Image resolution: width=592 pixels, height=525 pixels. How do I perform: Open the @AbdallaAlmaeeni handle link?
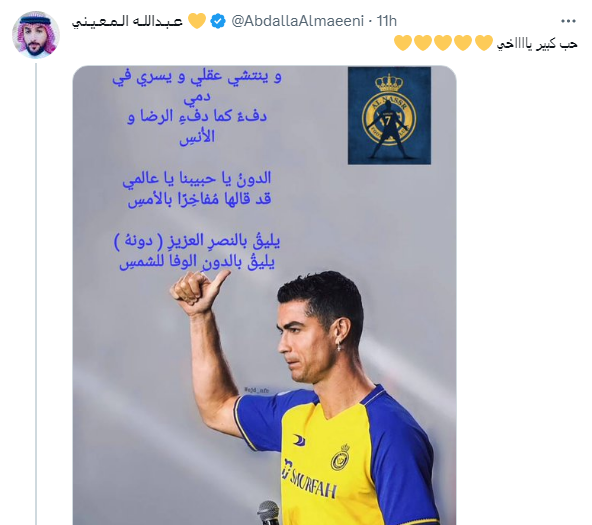coord(297,21)
